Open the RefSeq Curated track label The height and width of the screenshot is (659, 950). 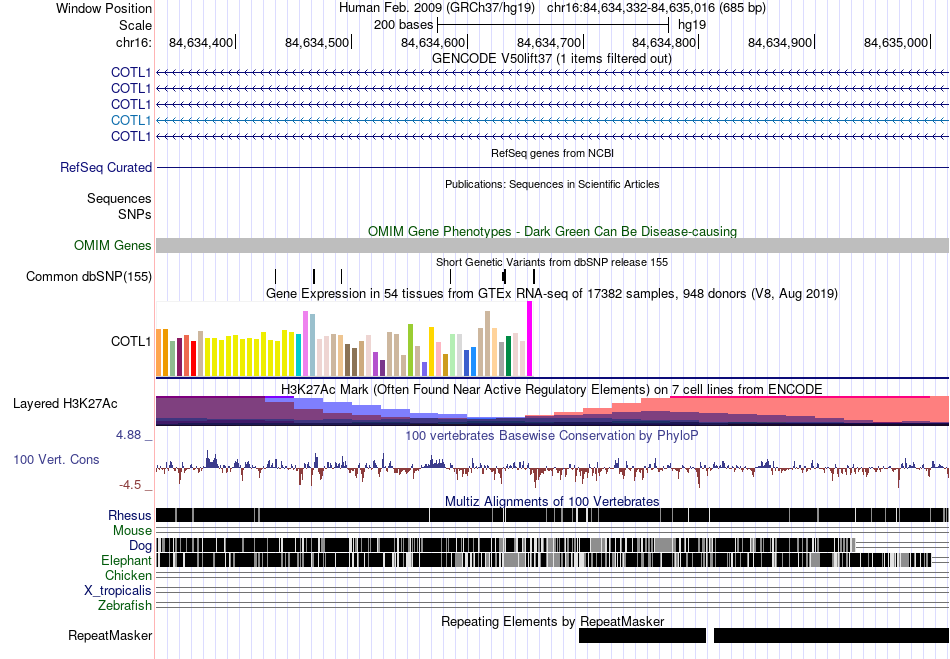[x=106, y=167]
